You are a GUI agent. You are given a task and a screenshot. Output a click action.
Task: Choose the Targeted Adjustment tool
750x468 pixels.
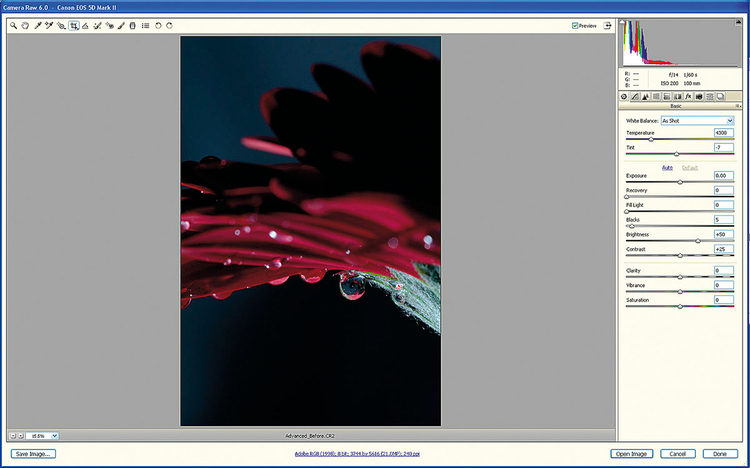tap(61, 26)
